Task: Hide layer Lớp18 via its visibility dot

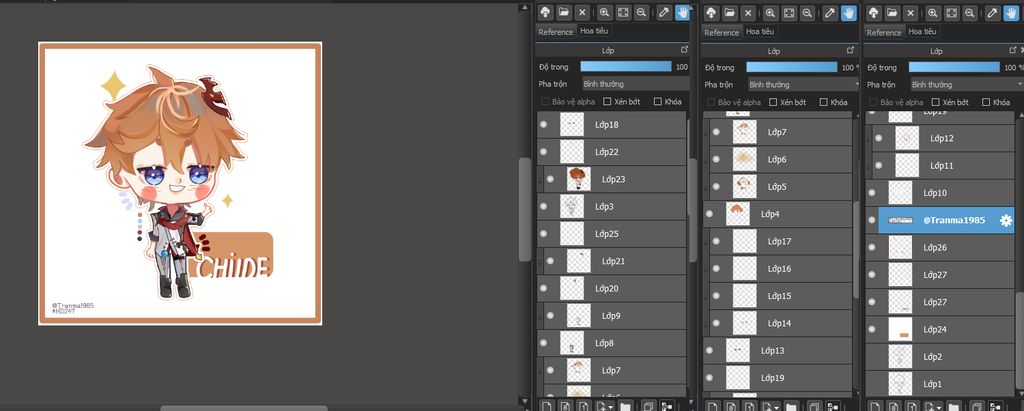Action: 543,124
